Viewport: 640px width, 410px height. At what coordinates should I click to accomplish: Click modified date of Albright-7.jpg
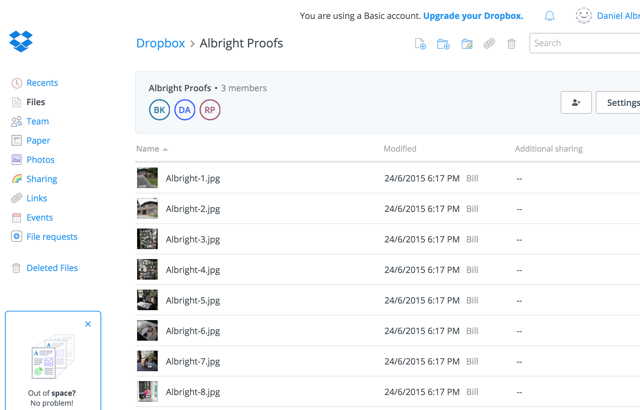click(422, 361)
